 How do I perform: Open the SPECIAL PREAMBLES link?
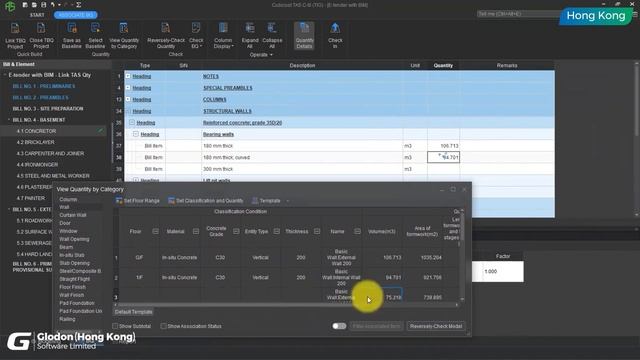pyautogui.click(x=227, y=88)
